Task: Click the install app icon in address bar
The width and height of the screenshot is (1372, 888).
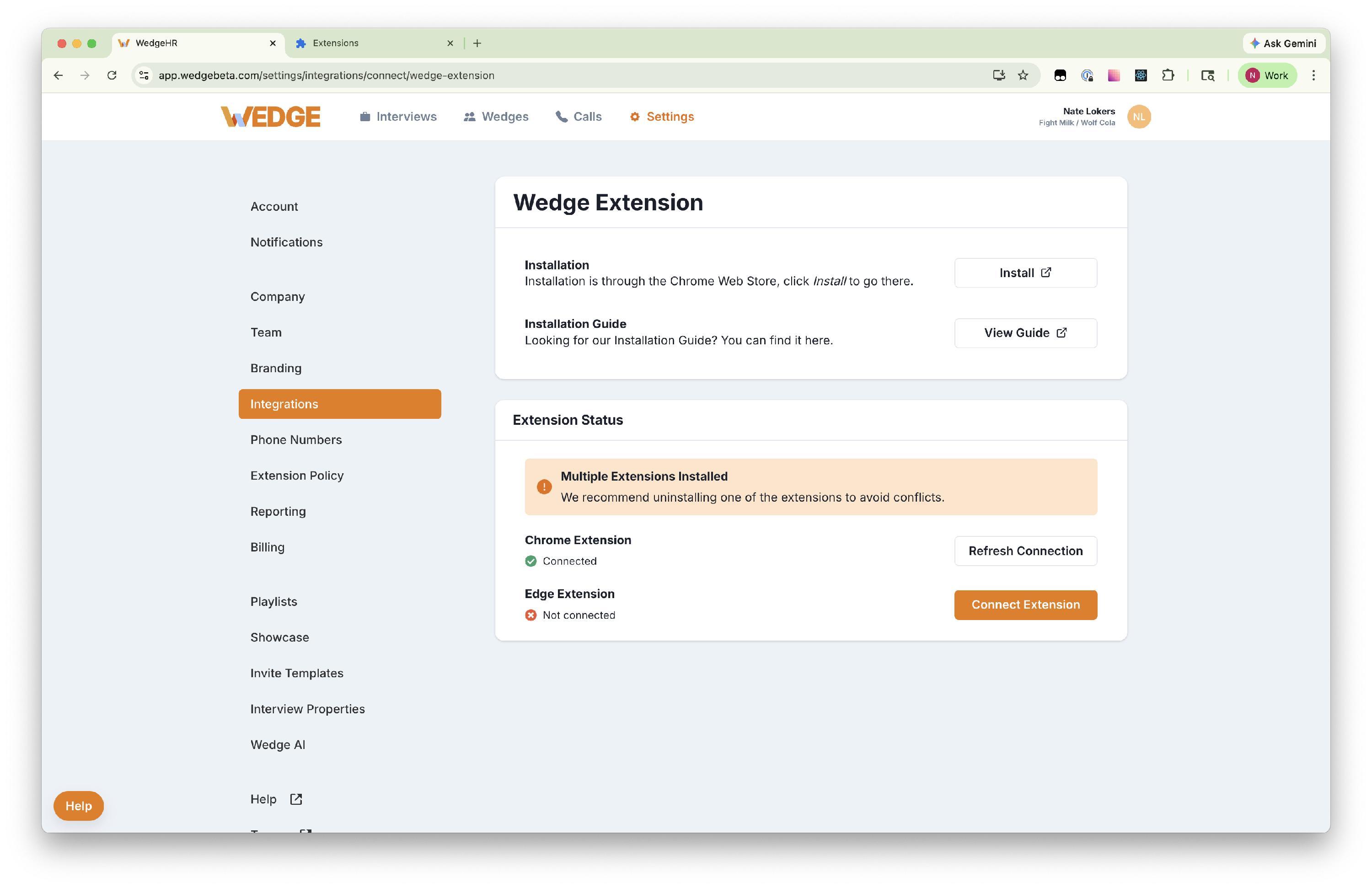Action: click(998, 75)
